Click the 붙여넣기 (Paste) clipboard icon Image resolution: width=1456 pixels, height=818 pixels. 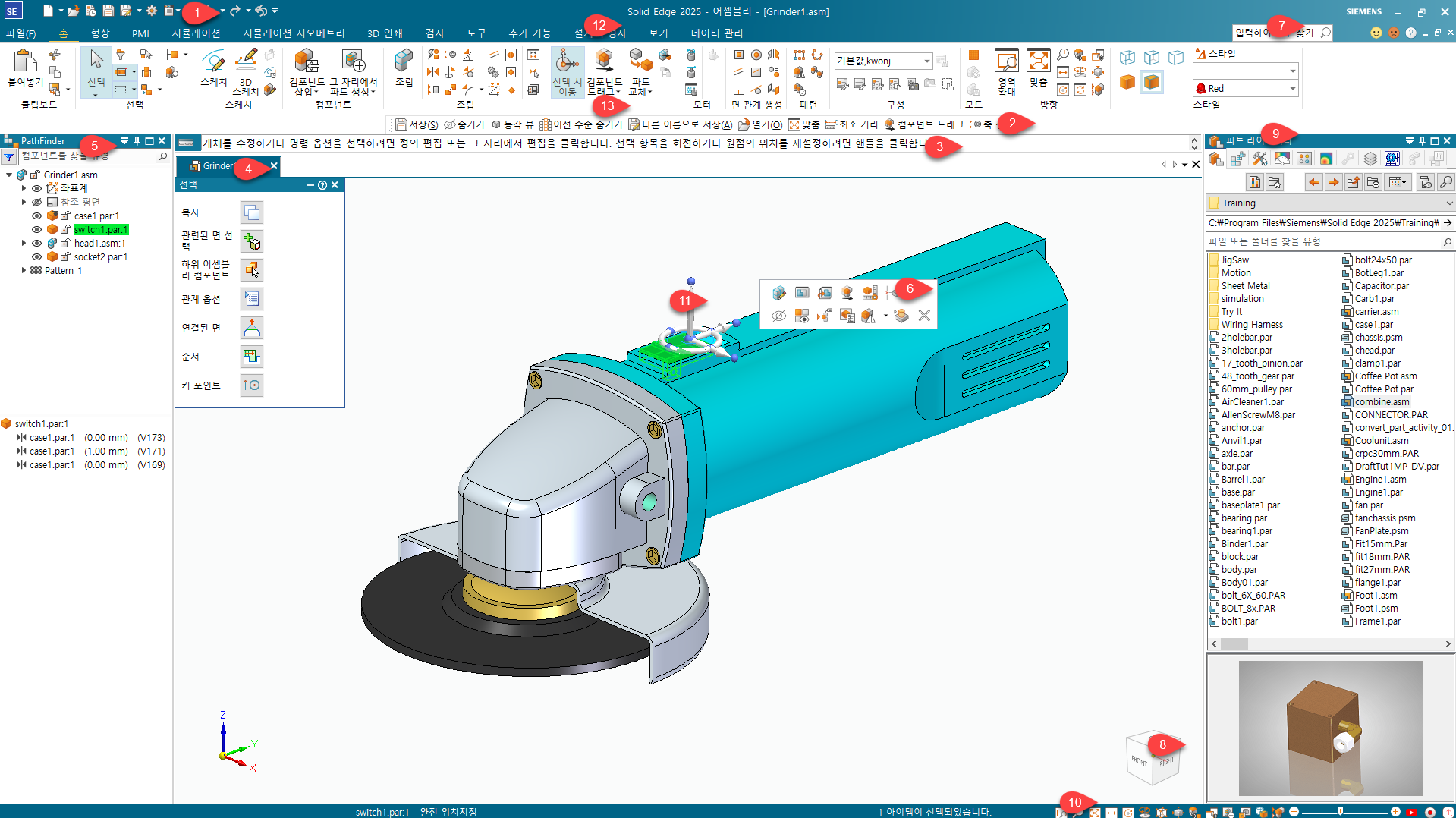(x=24, y=61)
